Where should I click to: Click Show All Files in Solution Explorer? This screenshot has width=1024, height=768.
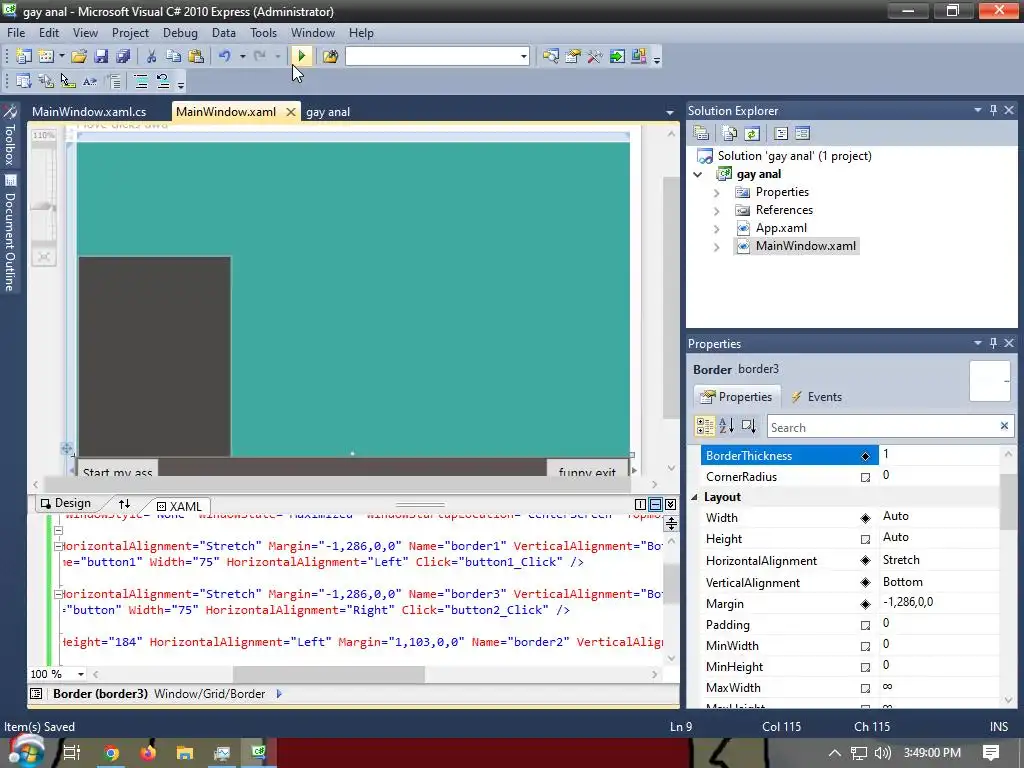[x=729, y=134]
